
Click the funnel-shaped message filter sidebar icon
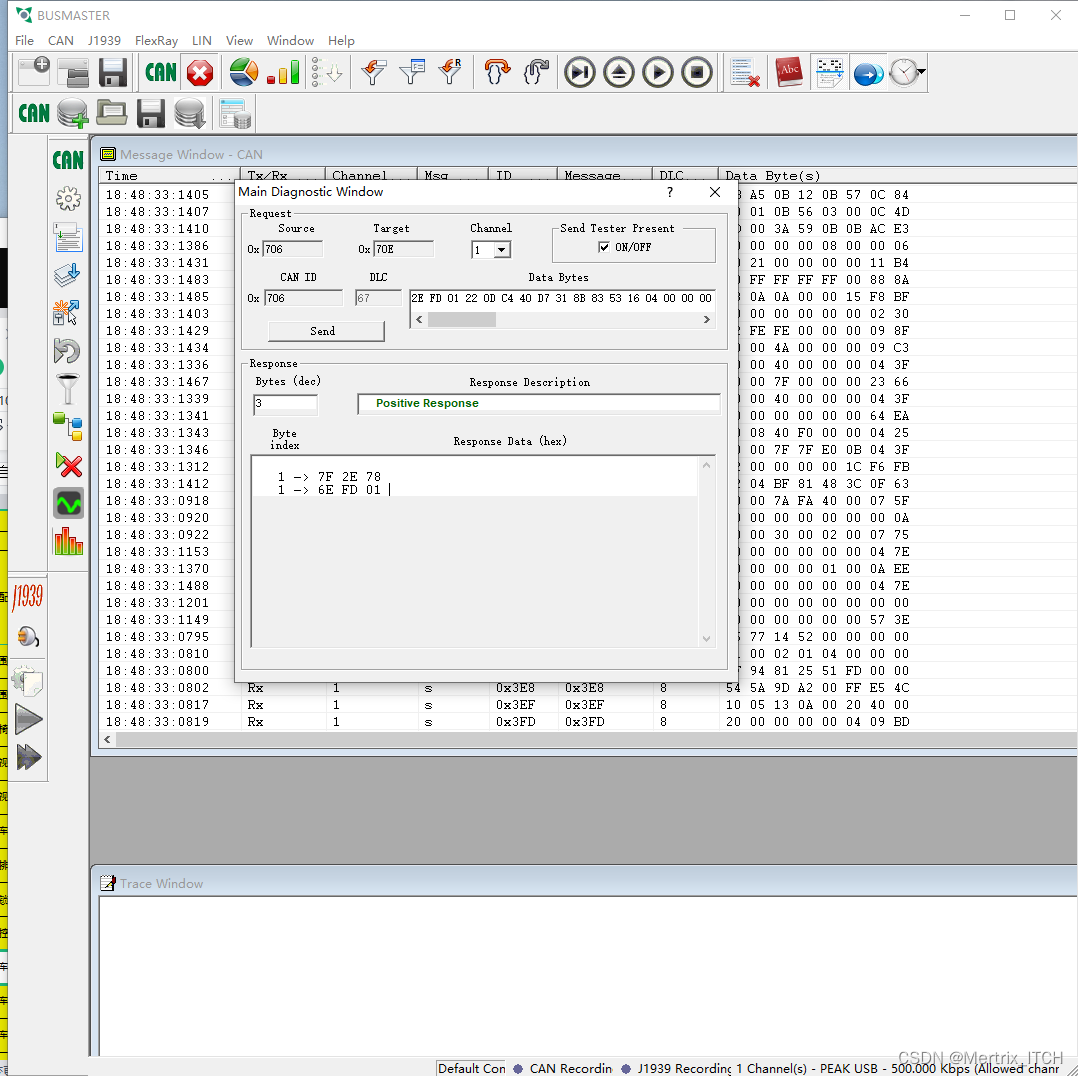(68, 388)
